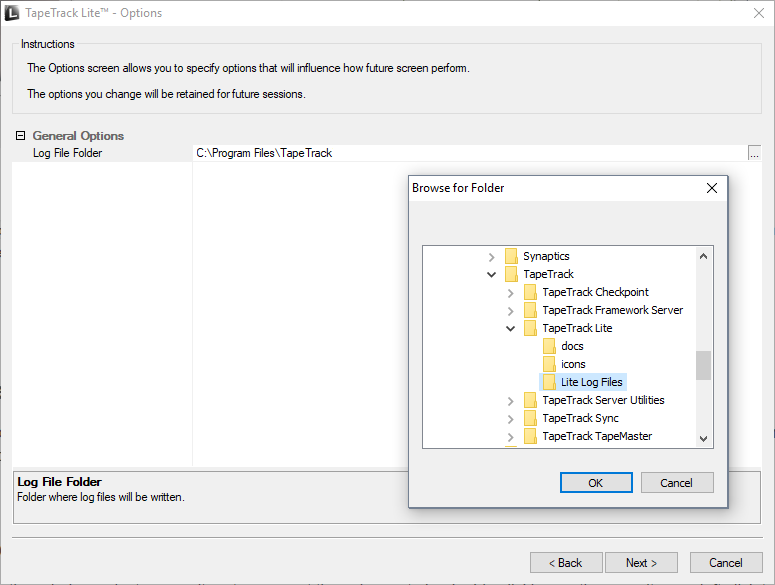Expand the TapeTrack TapeMaster node
The height and width of the screenshot is (585, 775).
[x=511, y=437]
